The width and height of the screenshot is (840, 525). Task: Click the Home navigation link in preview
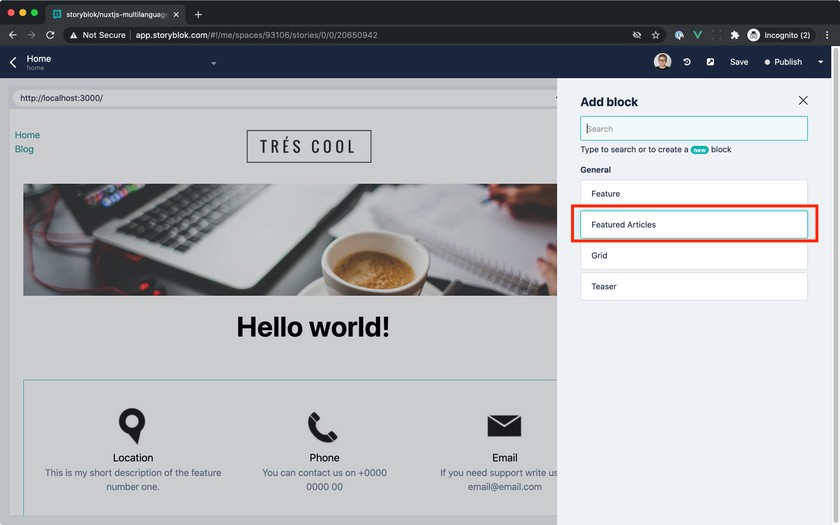pyautogui.click(x=27, y=135)
